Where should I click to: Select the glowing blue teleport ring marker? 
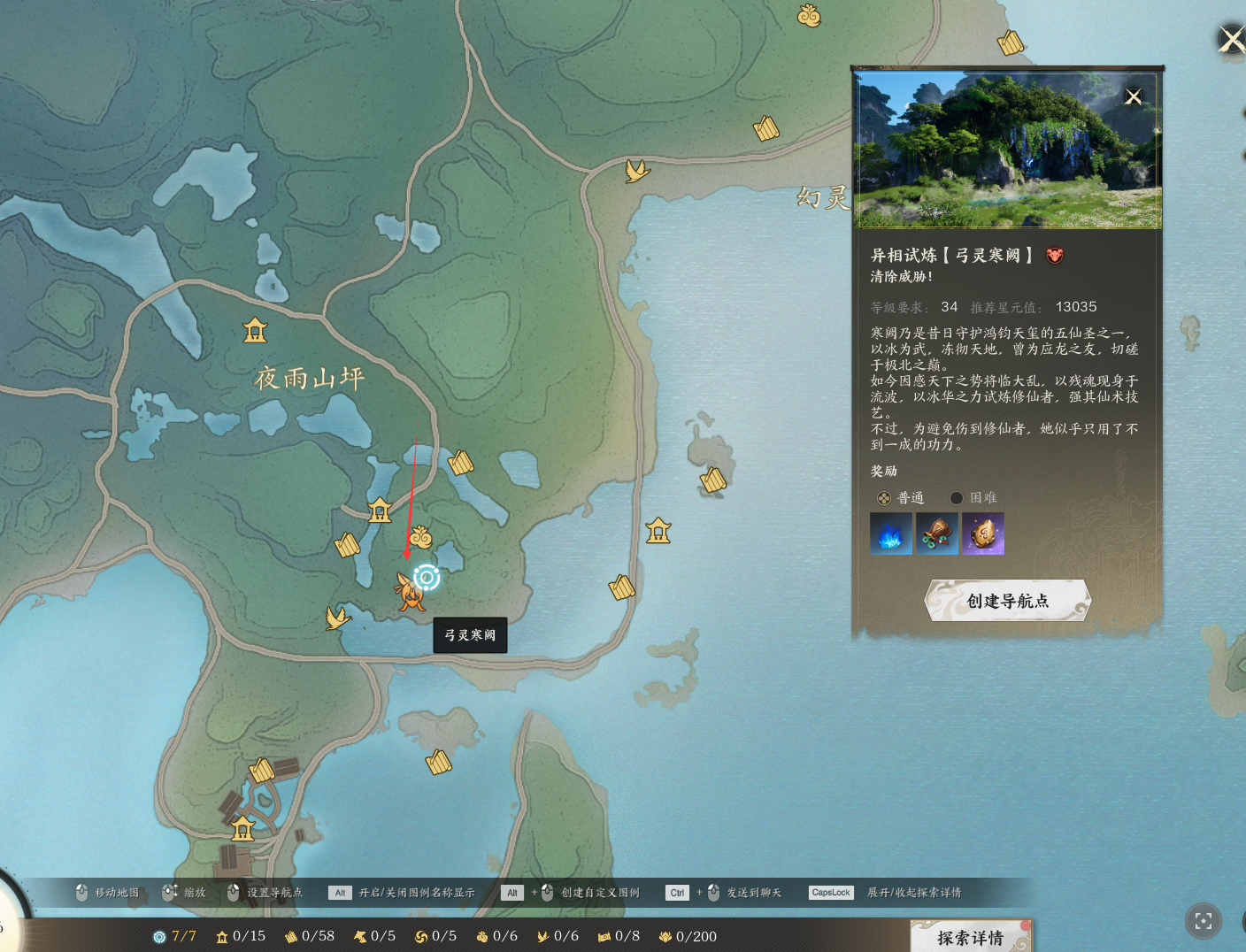[x=427, y=578]
